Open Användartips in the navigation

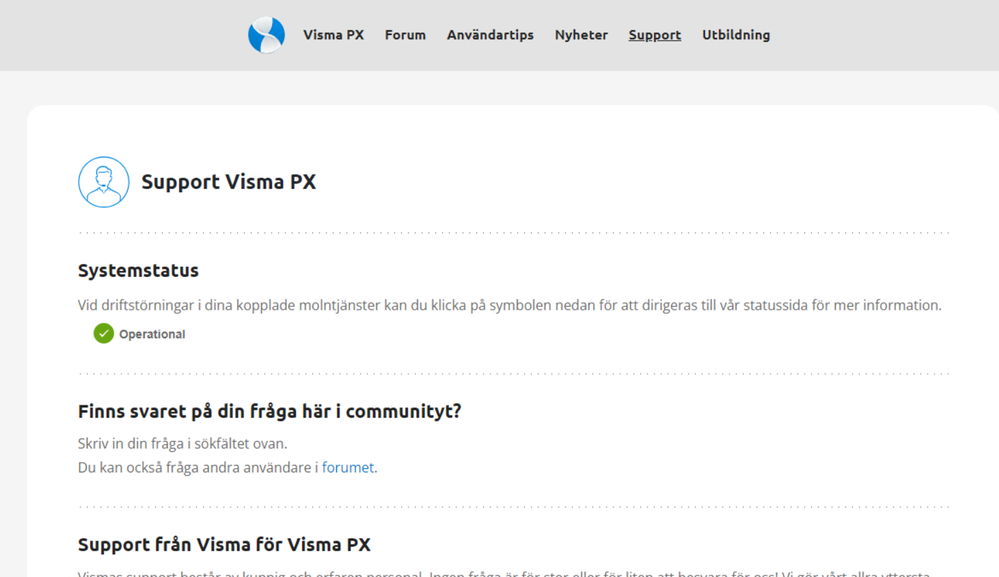(490, 35)
